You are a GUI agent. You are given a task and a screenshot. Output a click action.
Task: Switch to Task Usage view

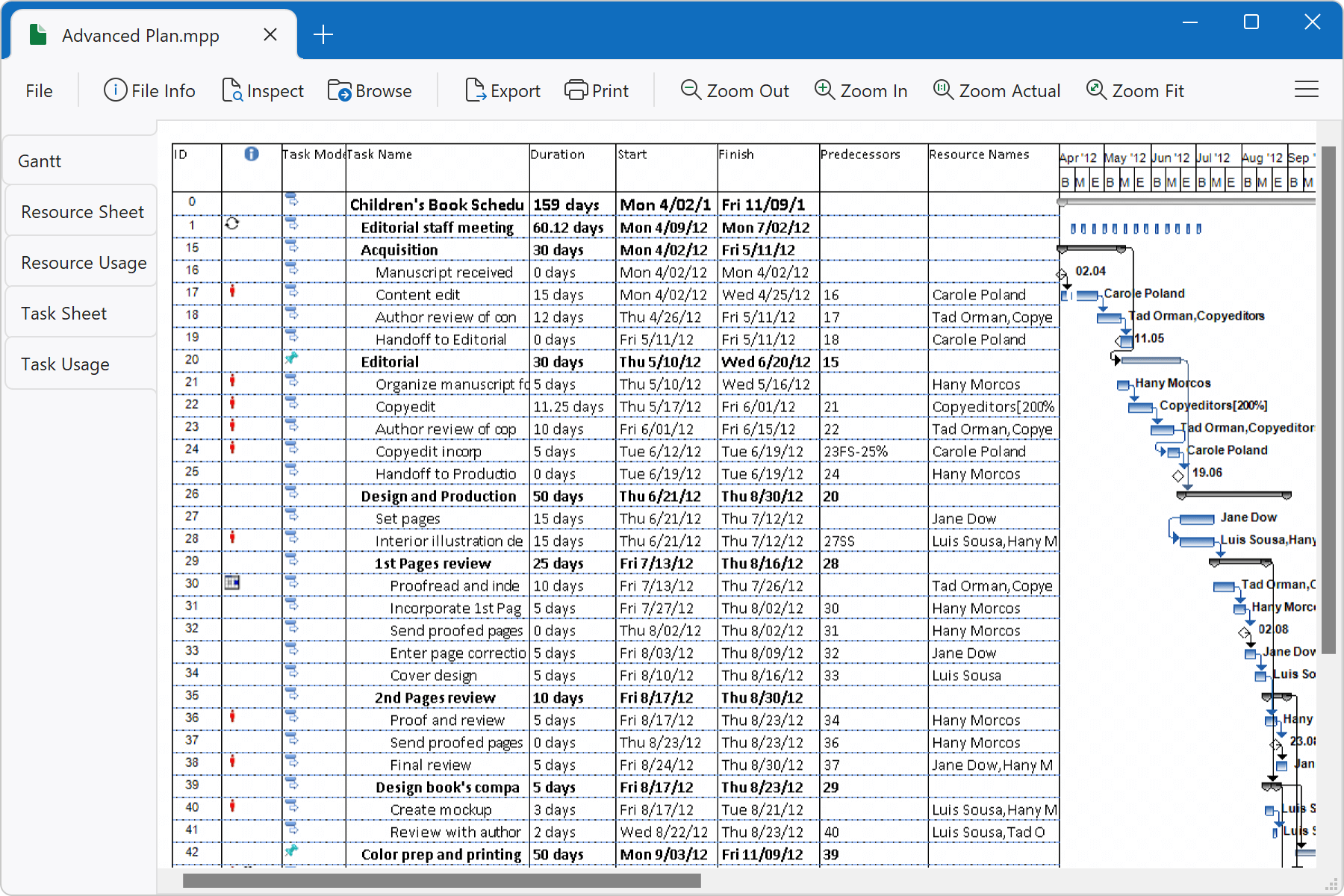click(x=81, y=364)
